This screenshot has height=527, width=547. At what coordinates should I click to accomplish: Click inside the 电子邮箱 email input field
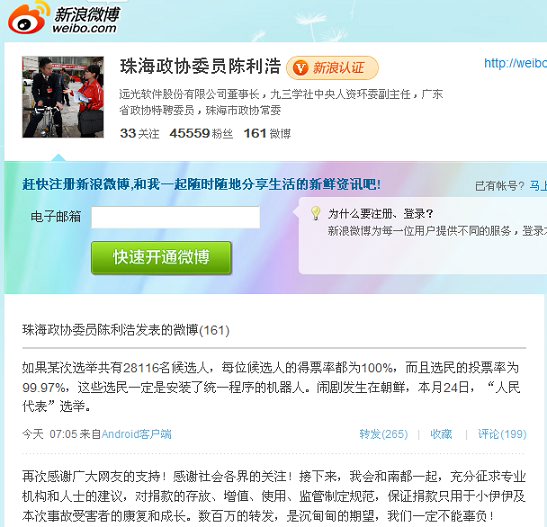175,217
